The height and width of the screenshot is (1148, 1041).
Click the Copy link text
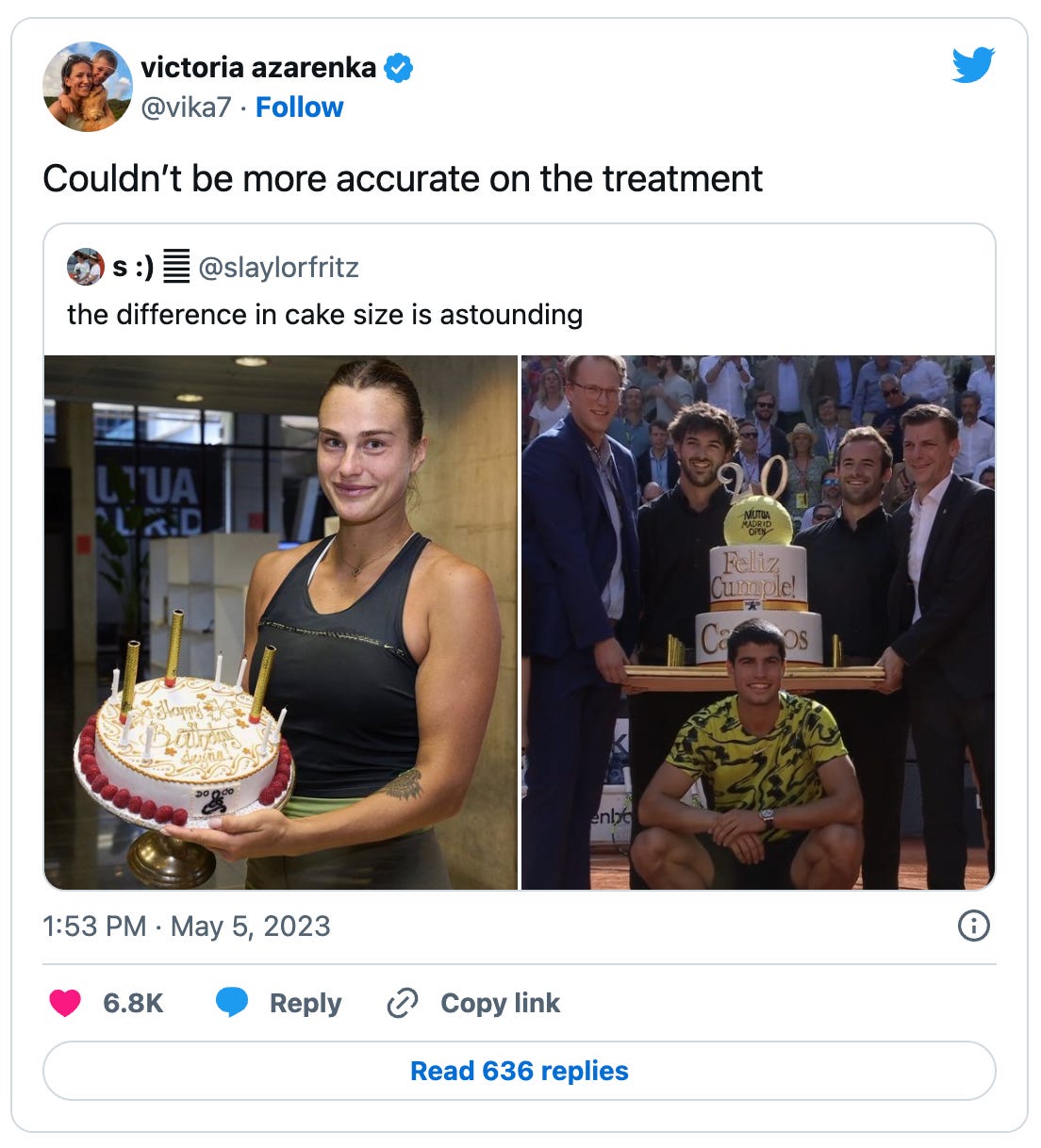(500, 1003)
